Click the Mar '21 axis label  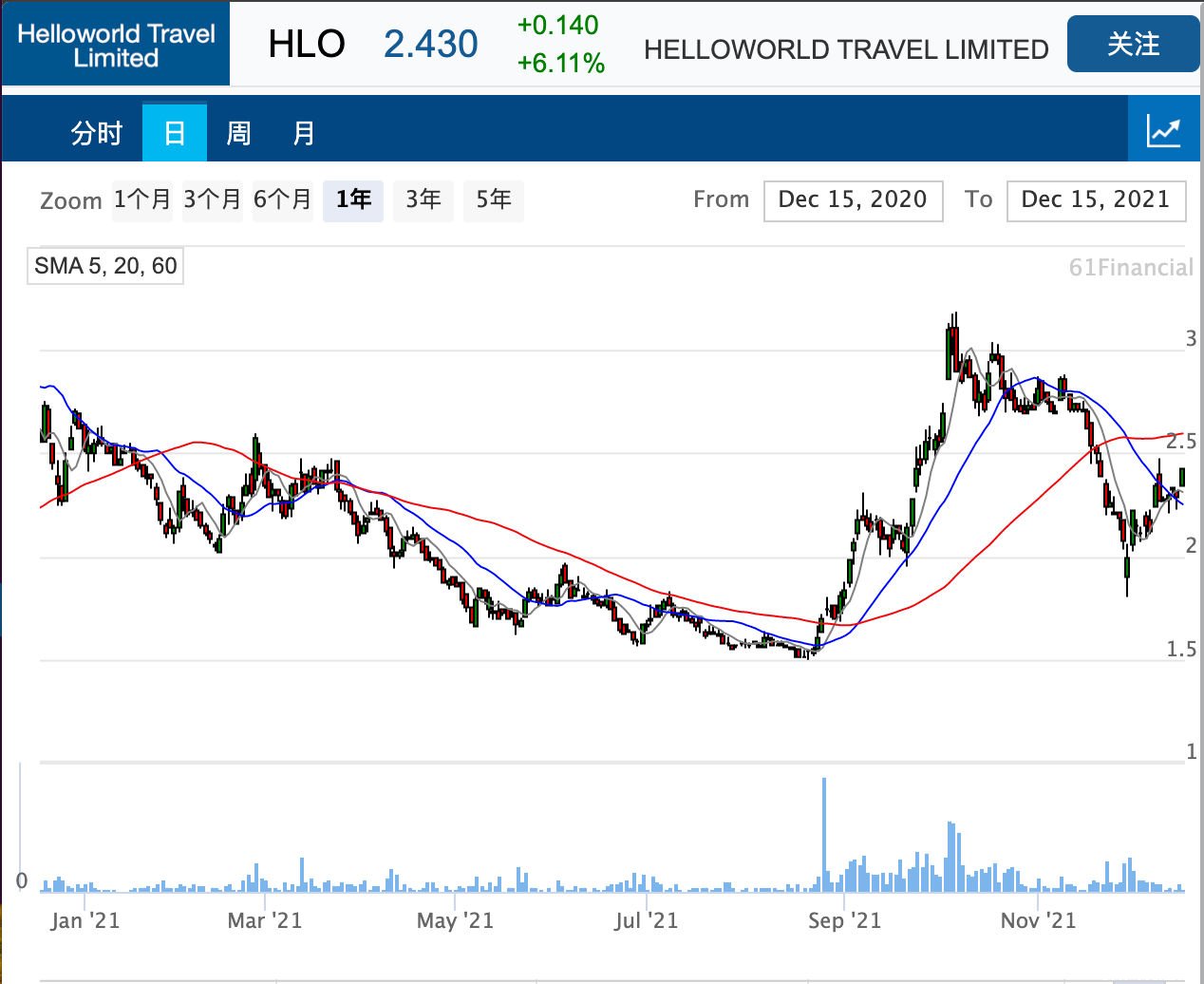[x=265, y=920]
